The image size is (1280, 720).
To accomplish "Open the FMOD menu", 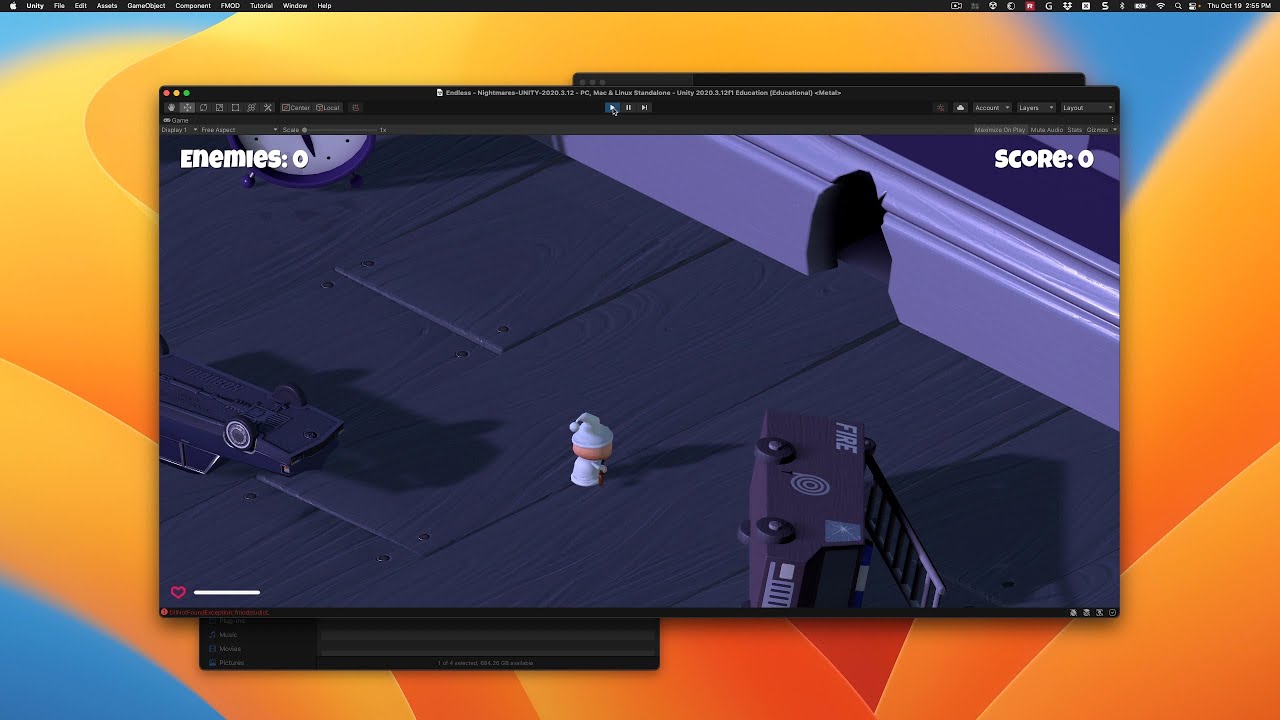I will 230,6.
